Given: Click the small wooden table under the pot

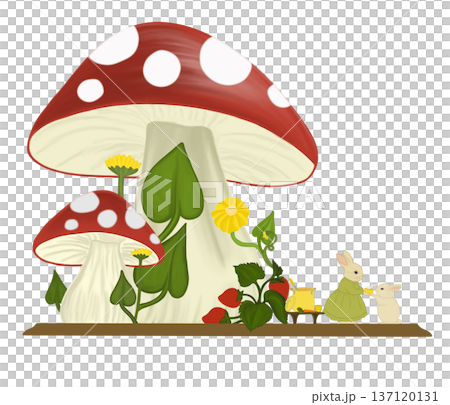Looking at the screenshot, I should click(305, 316).
